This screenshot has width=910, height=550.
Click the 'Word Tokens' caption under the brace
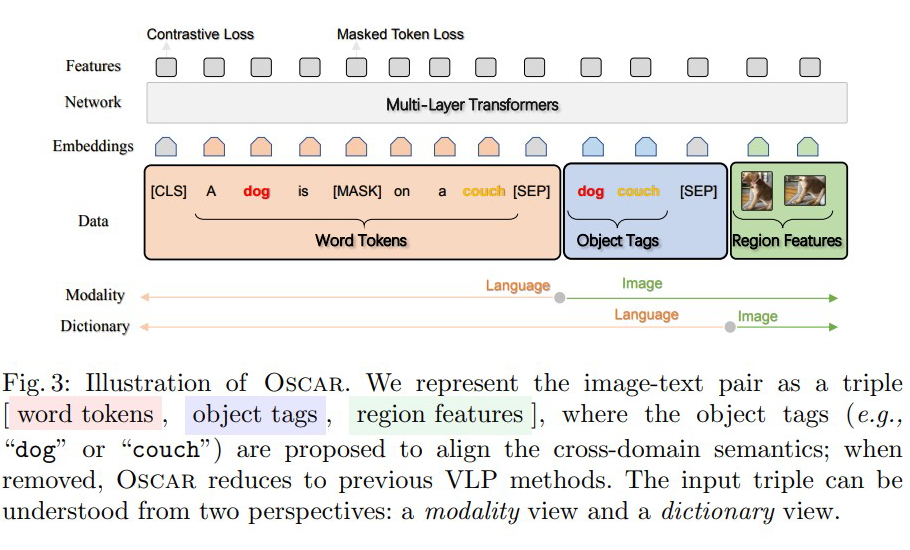coord(361,240)
